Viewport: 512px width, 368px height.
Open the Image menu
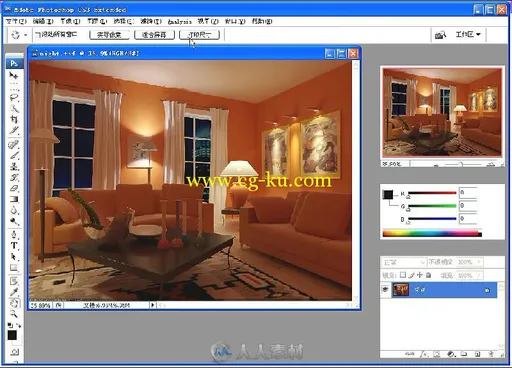[70, 21]
